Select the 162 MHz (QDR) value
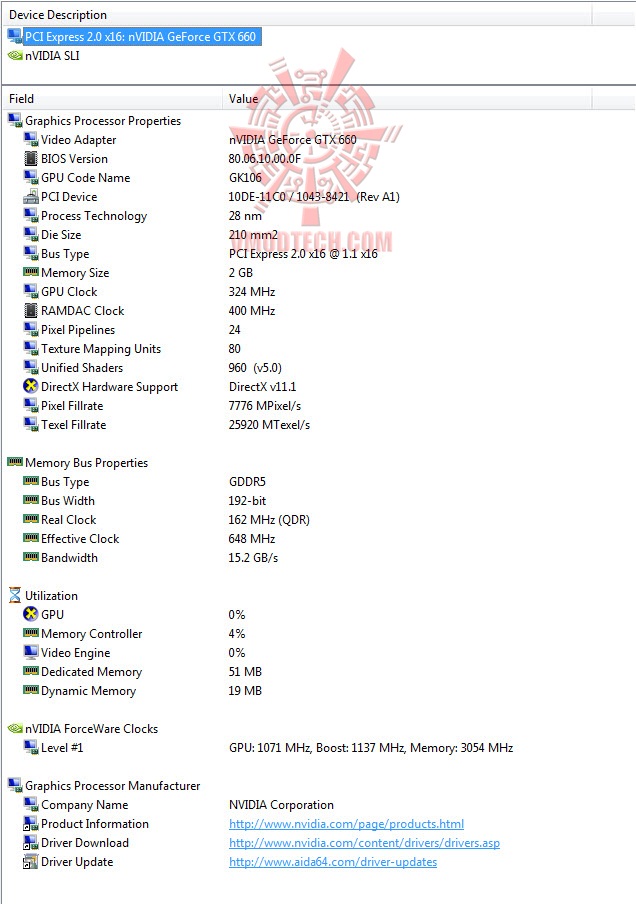 coord(269,520)
